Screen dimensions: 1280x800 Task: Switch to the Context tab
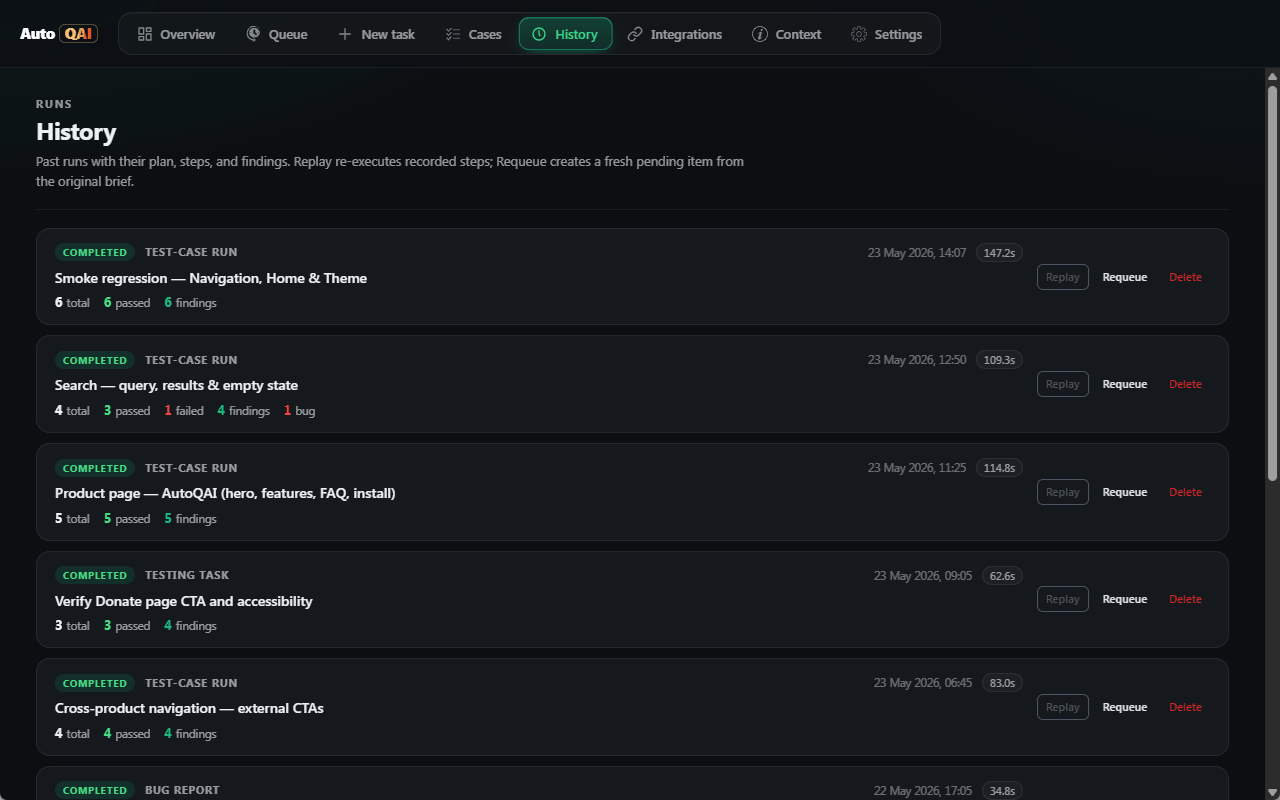(787, 34)
